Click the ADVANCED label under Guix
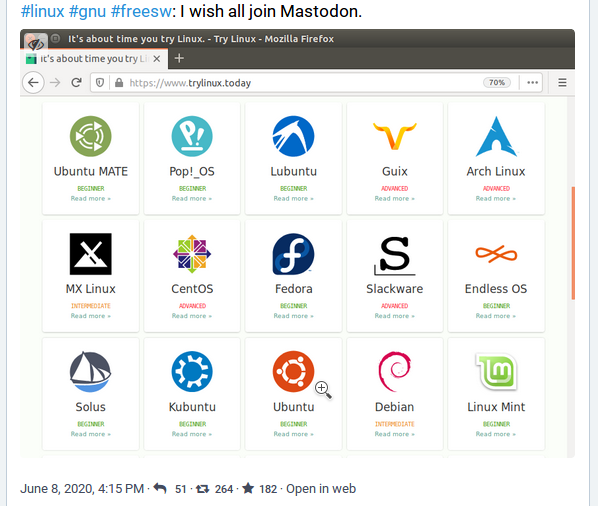The width and height of the screenshot is (598, 506). click(395, 188)
